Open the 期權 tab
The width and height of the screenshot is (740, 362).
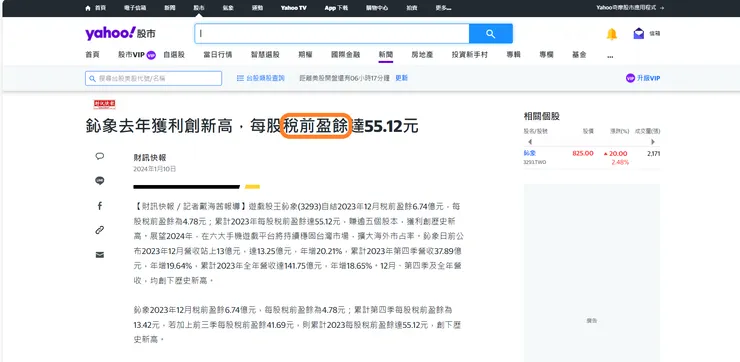click(305, 55)
